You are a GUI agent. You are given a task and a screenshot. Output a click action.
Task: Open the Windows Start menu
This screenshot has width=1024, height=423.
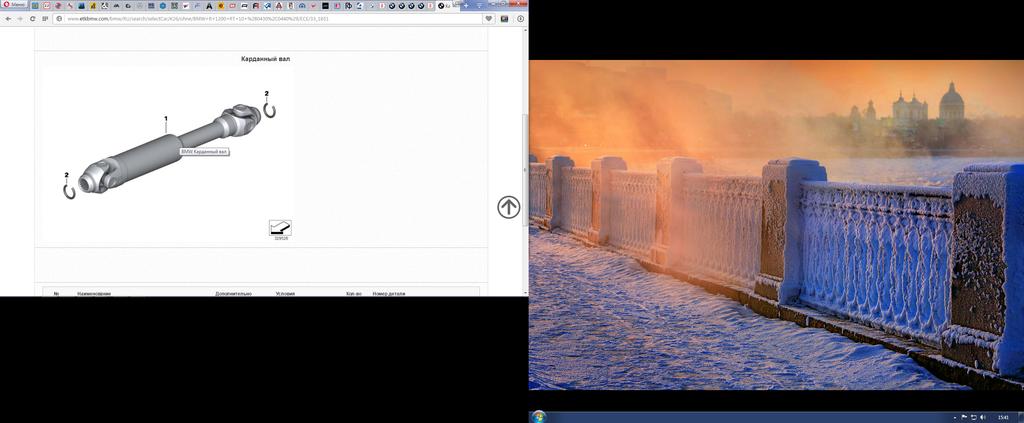(540, 415)
